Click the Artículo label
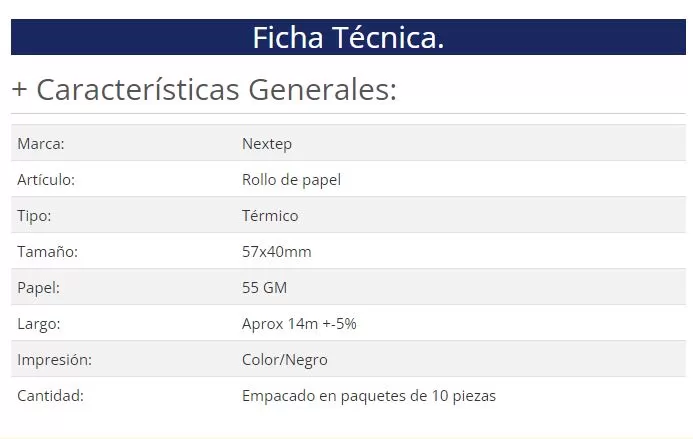Viewport: 693px width, 439px height. (46, 180)
